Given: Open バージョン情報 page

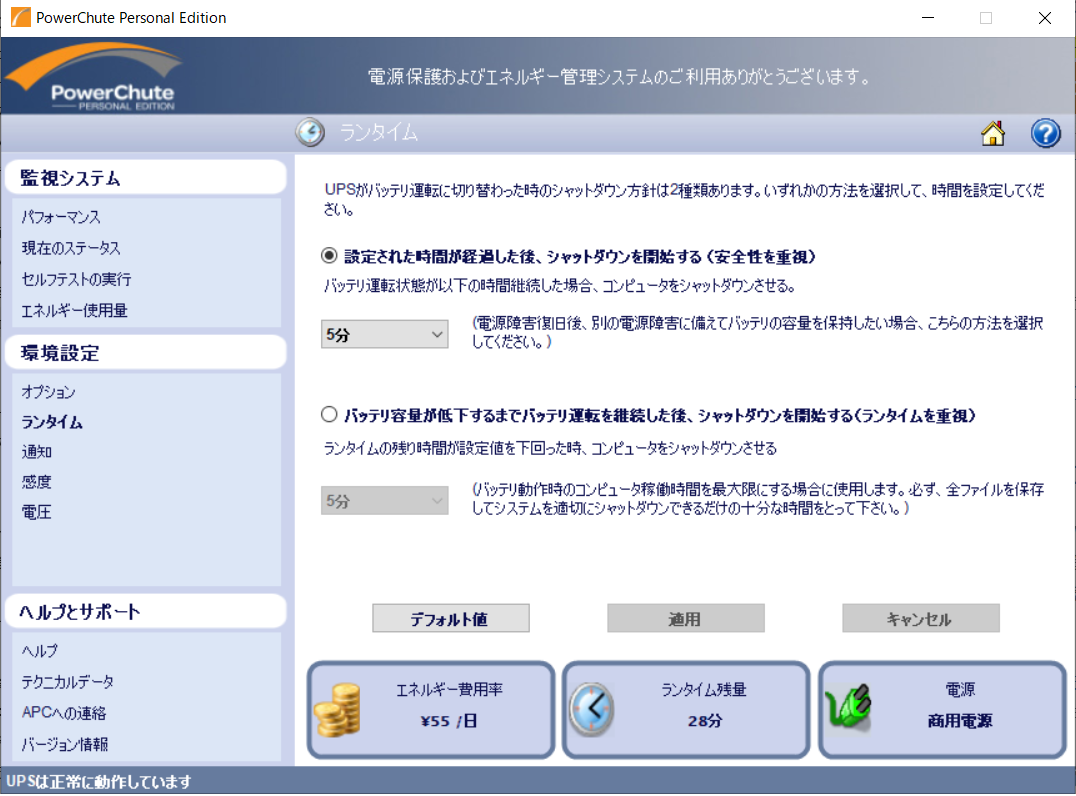Looking at the screenshot, I should click(x=65, y=744).
